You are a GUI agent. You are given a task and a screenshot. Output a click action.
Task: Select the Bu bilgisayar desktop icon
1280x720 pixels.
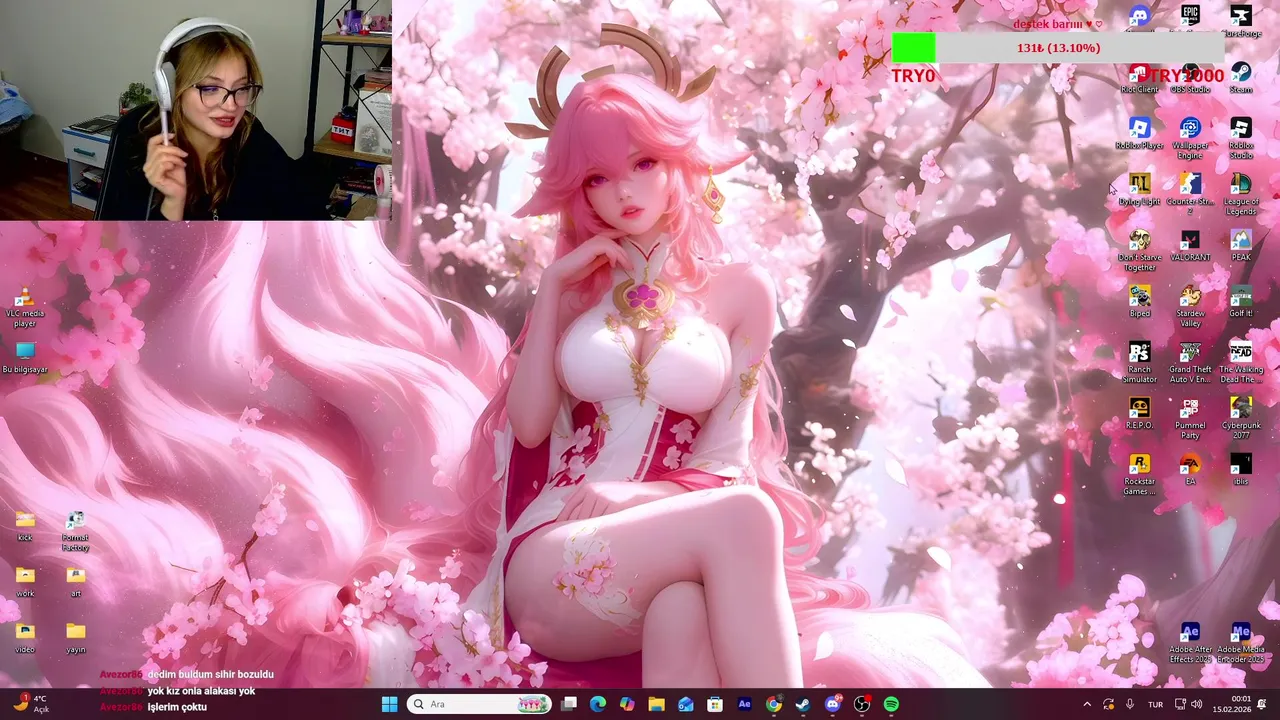coord(25,356)
